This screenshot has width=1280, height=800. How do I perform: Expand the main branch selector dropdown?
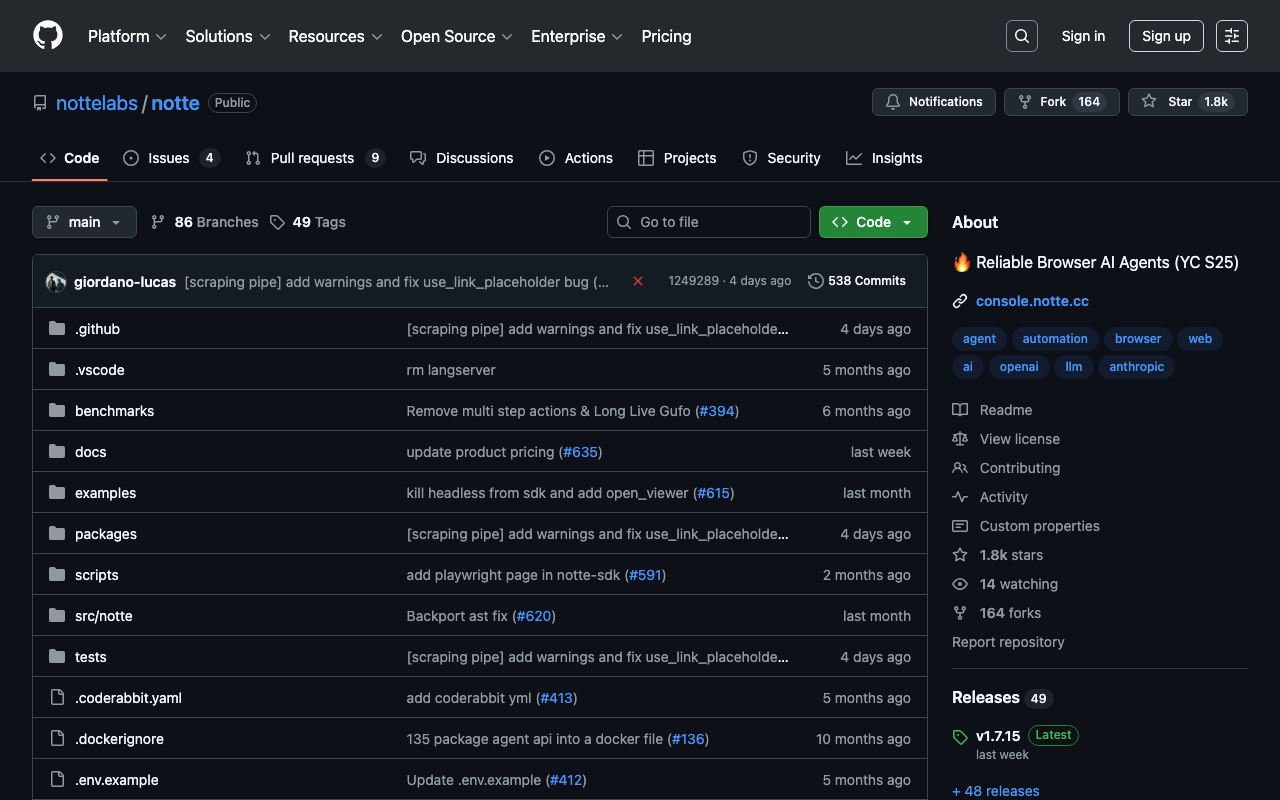coord(84,222)
